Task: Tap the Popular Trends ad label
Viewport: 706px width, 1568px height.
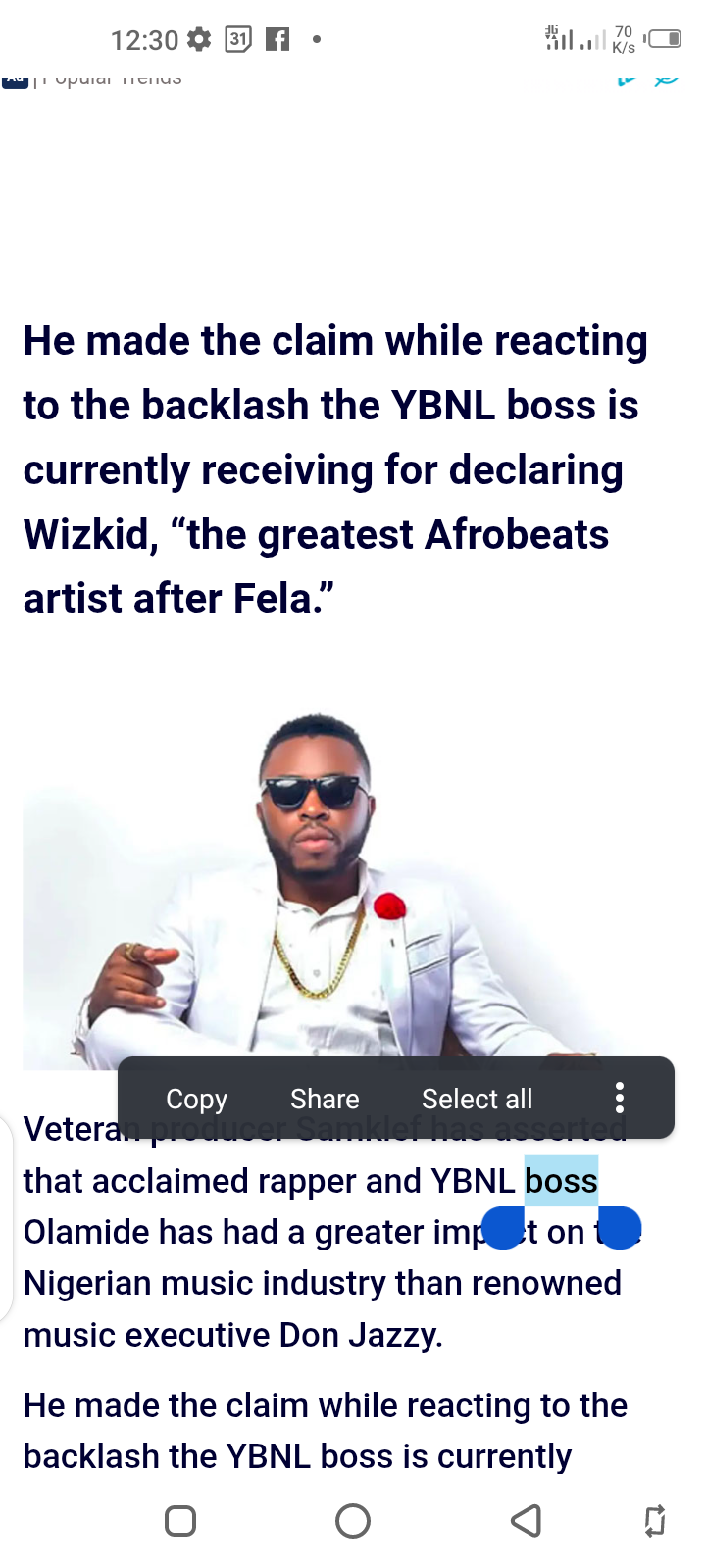Action: click(109, 78)
